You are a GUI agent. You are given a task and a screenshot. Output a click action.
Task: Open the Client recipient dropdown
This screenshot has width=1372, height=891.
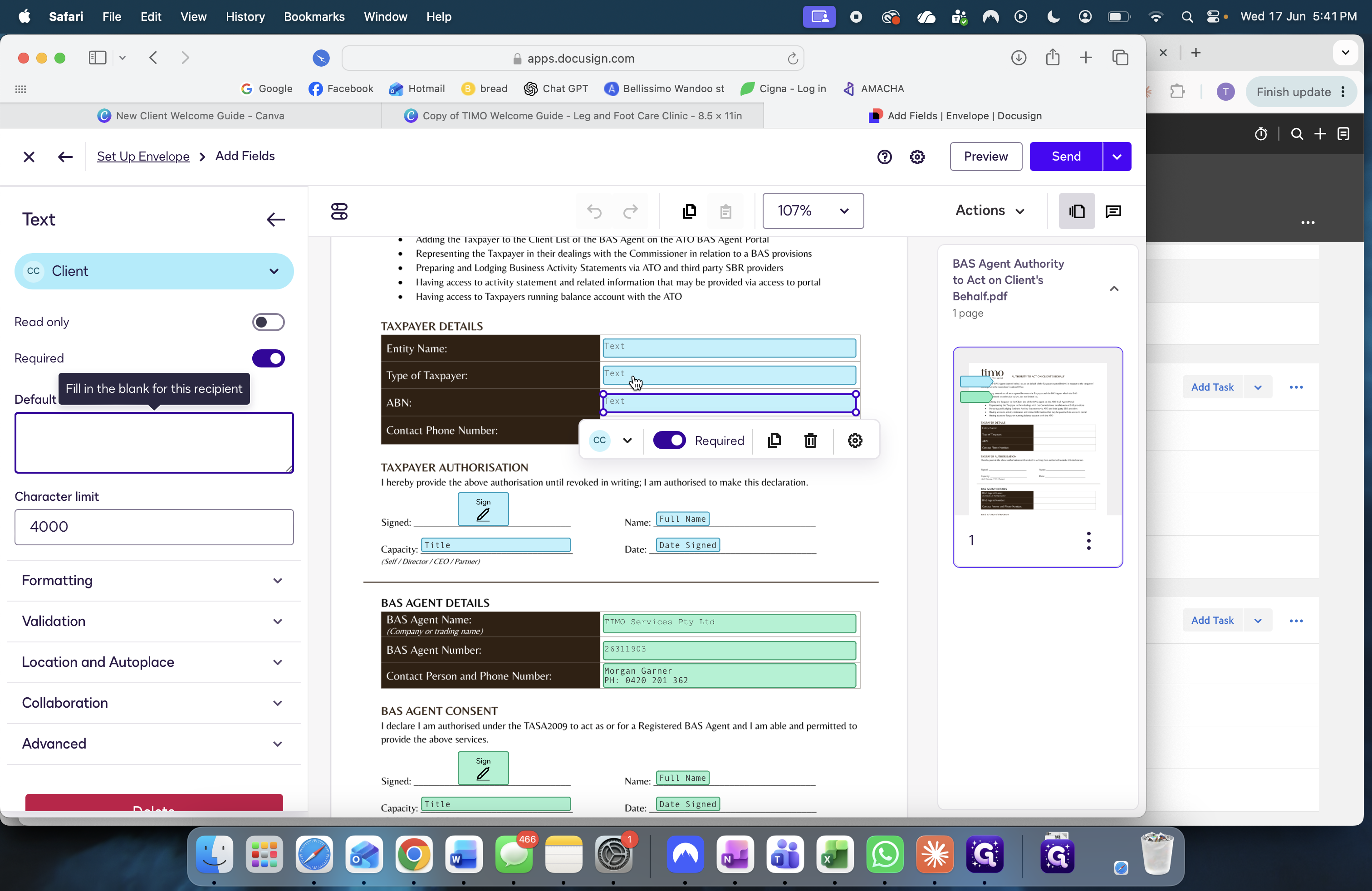tap(154, 271)
